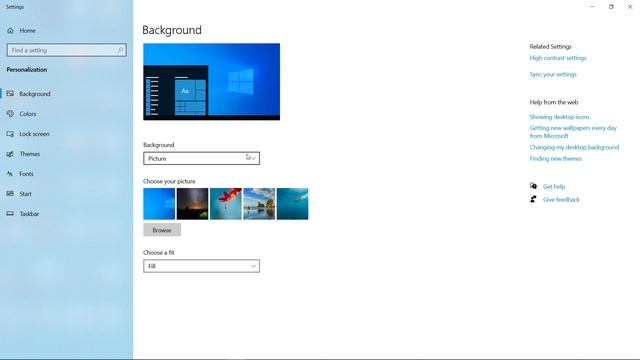Click the Lock screen icon
The image size is (640, 360).
[x=10, y=133]
